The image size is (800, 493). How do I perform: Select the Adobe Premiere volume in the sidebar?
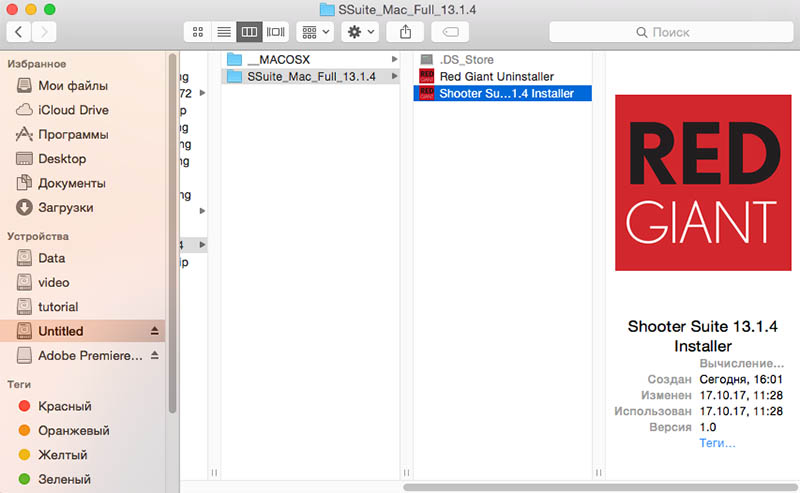click(x=83, y=355)
